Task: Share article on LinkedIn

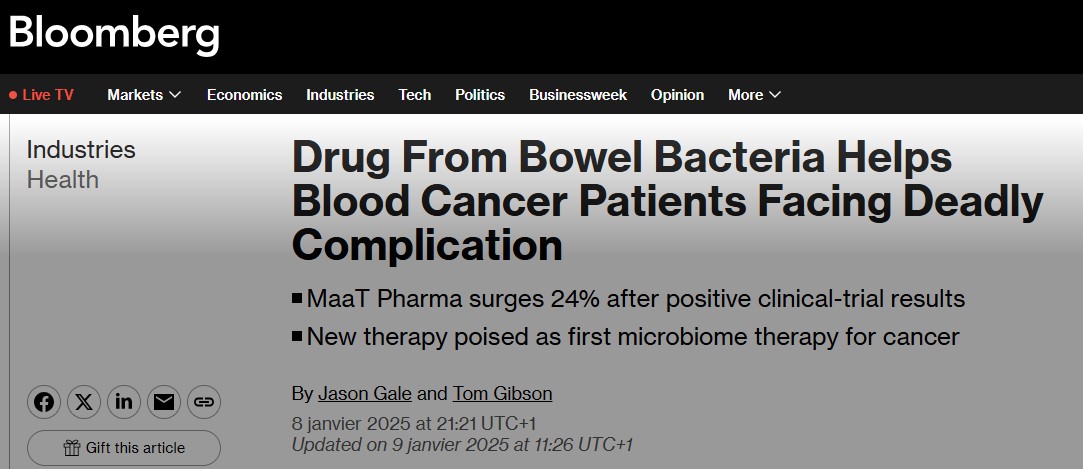Action: pos(124,402)
